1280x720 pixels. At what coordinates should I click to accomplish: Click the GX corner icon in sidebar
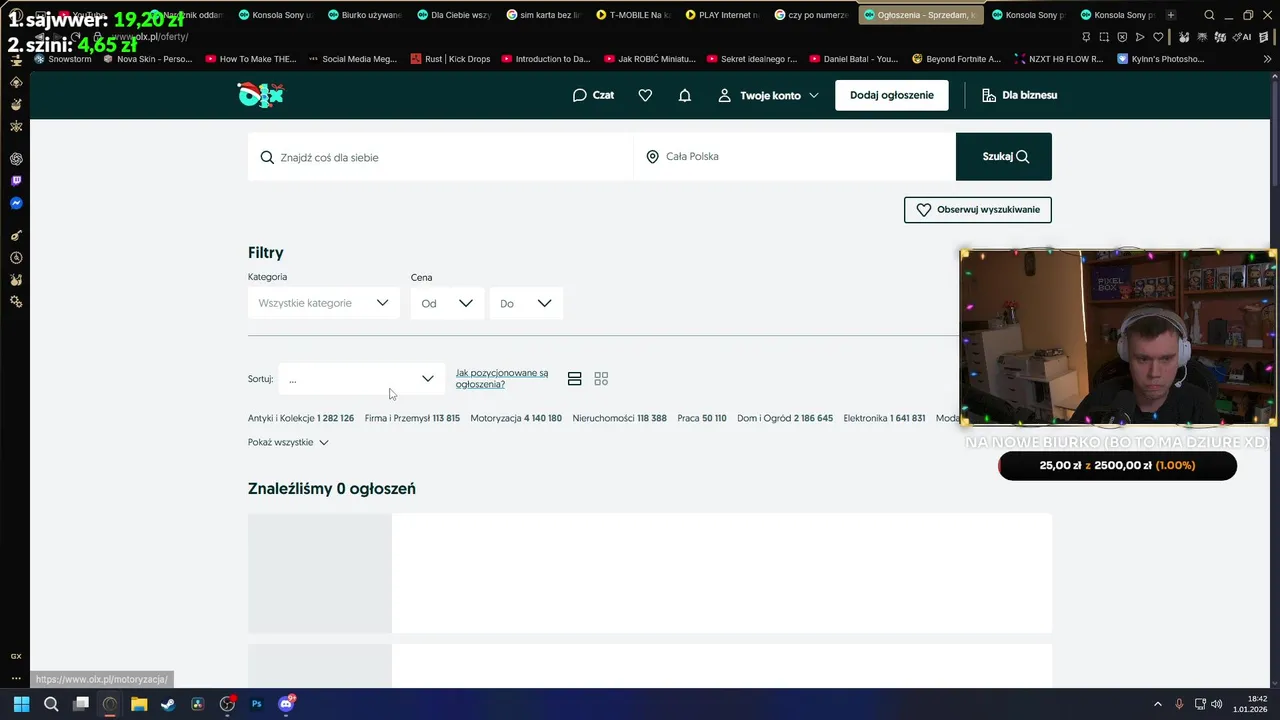click(x=16, y=656)
